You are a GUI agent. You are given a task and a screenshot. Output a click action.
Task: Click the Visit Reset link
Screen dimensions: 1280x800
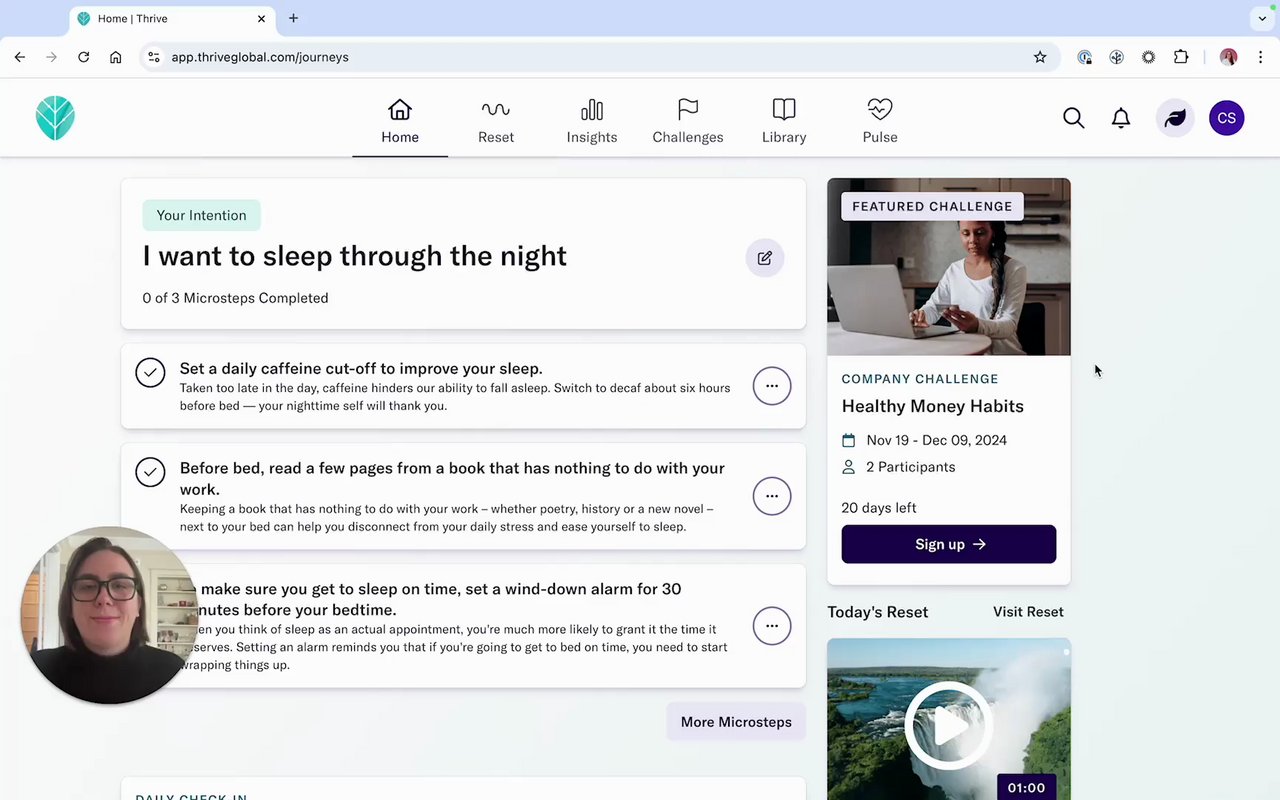(1028, 612)
